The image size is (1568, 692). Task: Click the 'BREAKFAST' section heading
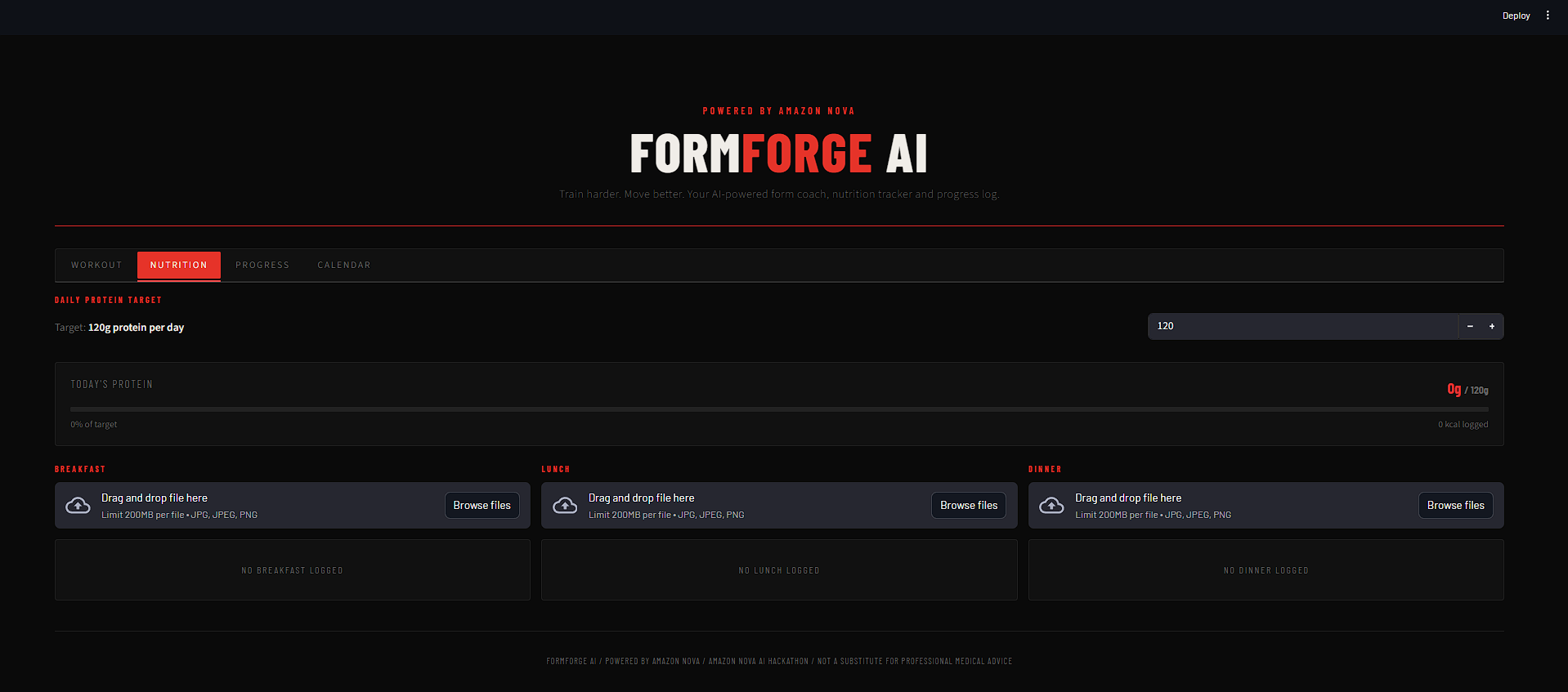tap(80, 469)
